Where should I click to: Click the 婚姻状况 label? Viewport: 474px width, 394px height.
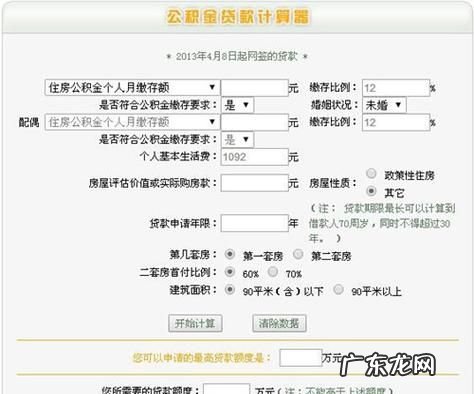[x=334, y=105]
